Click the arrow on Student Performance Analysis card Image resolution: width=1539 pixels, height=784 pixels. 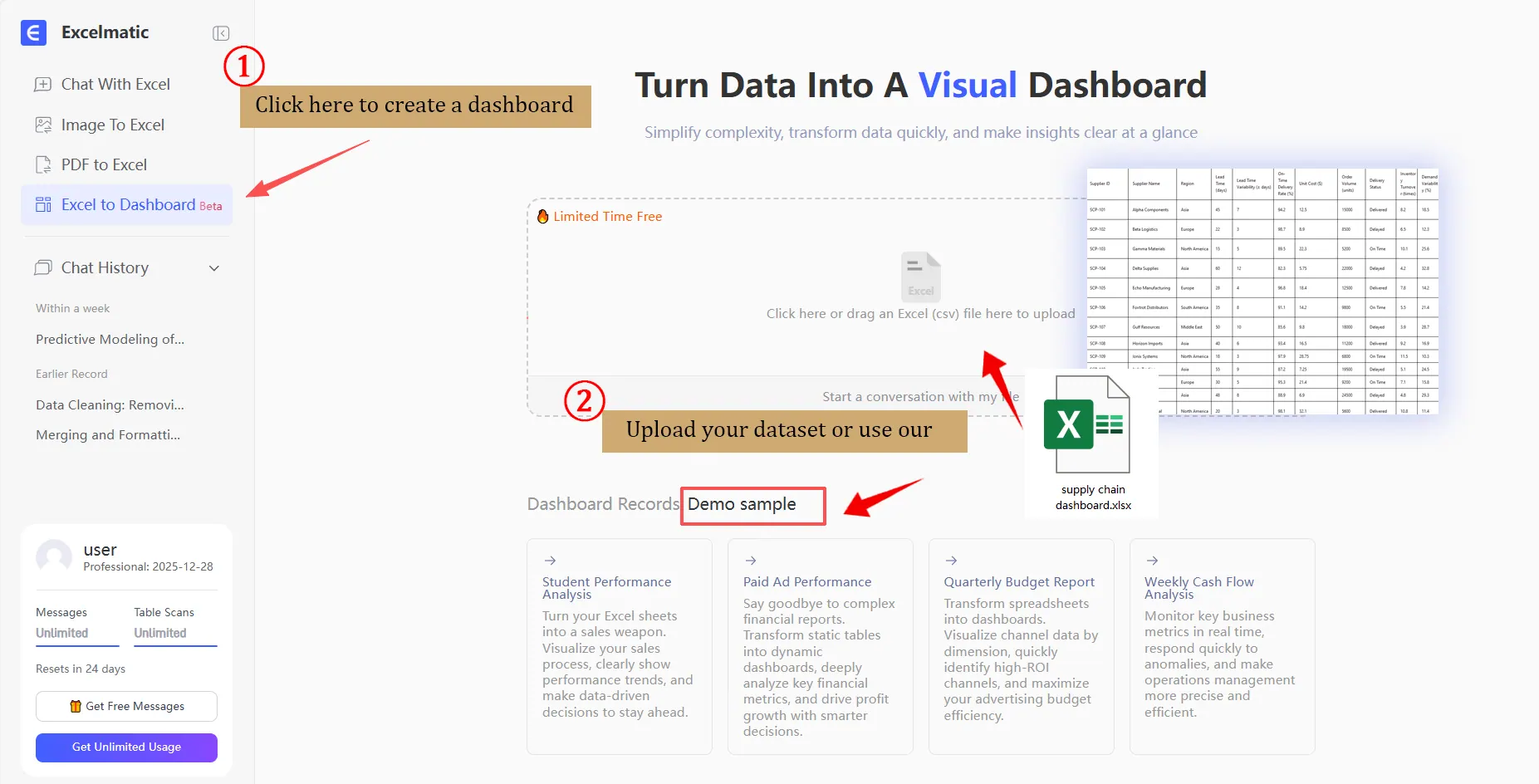pyautogui.click(x=550, y=560)
